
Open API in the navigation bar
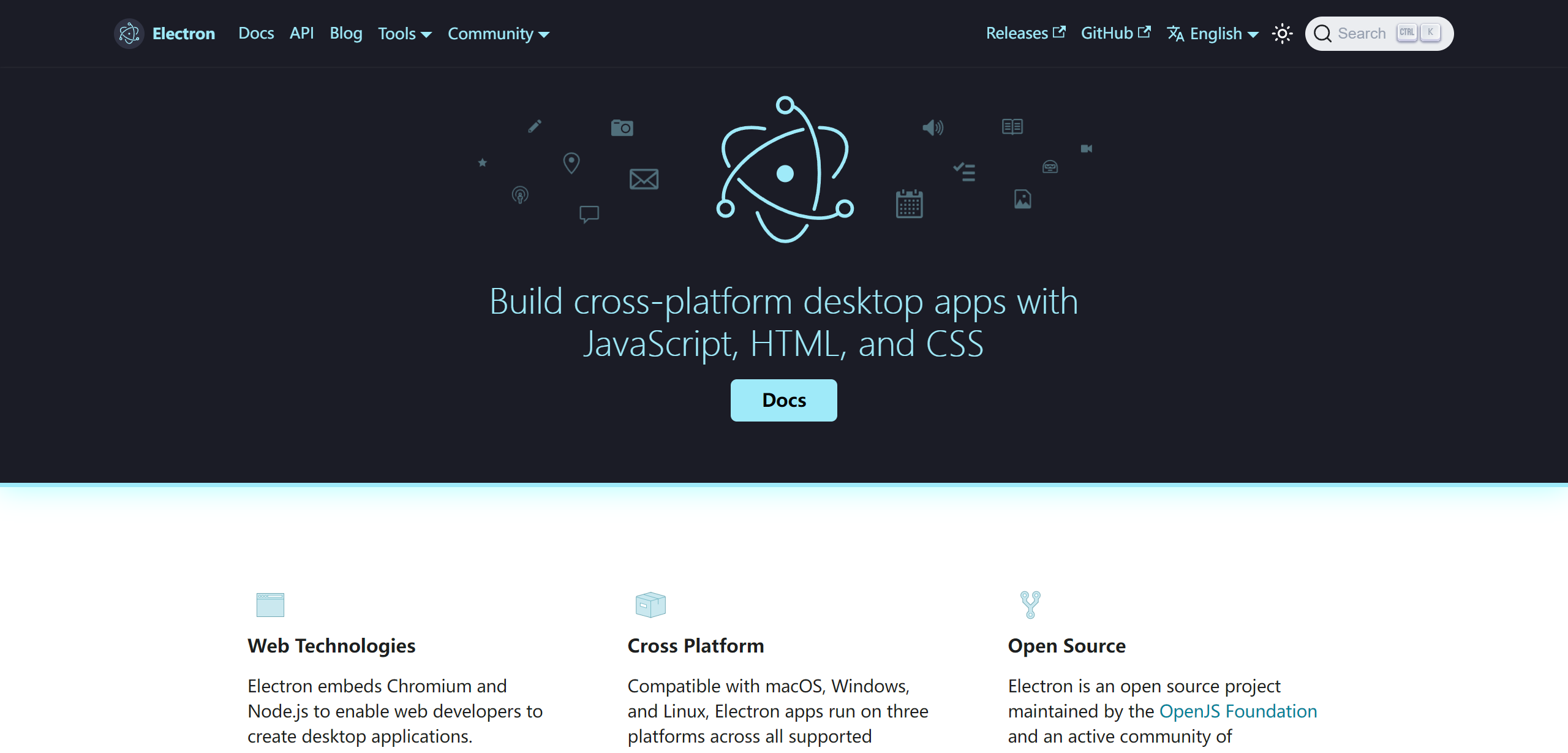coord(301,33)
